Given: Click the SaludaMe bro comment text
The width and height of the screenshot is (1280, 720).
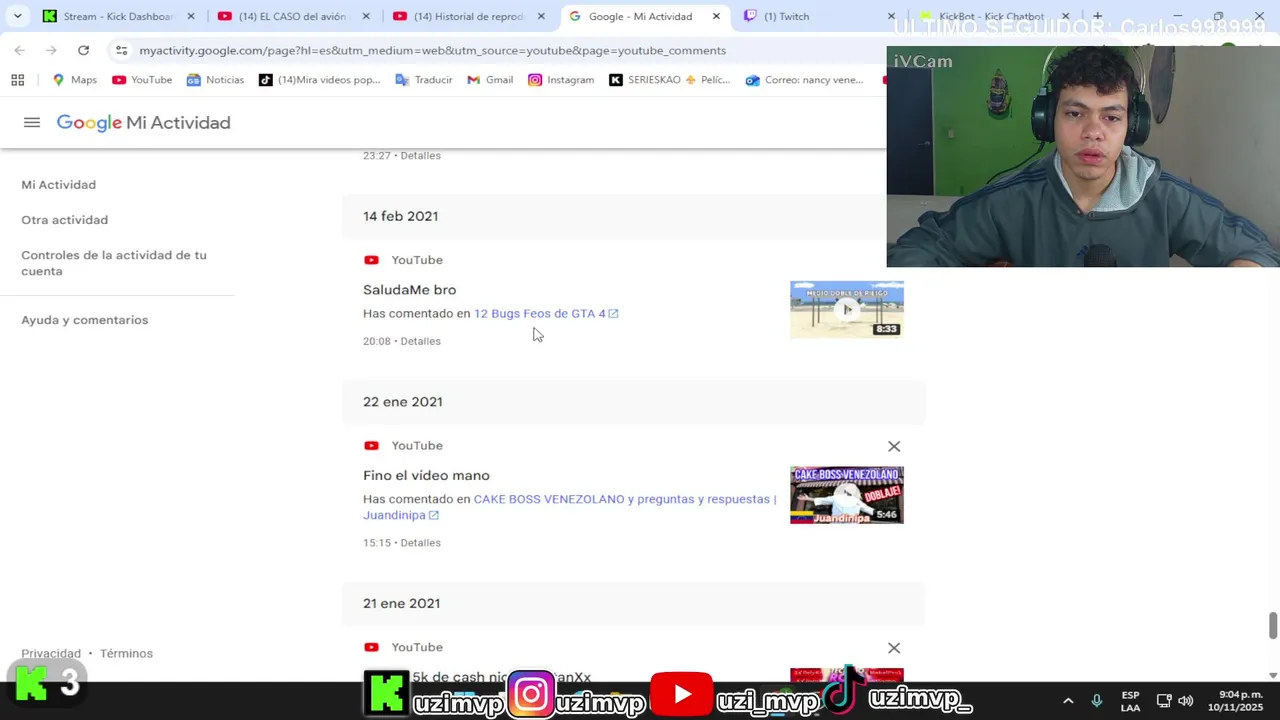Looking at the screenshot, I should click(x=409, y=289).
